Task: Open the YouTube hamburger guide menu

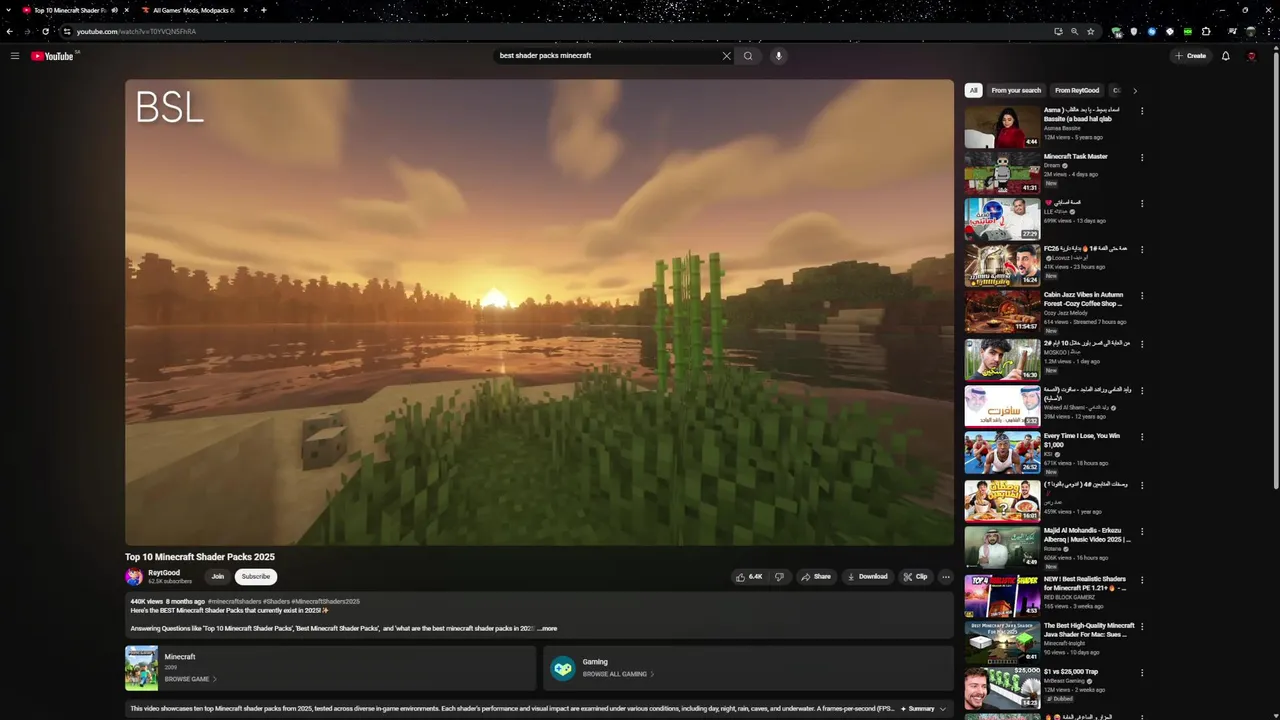Action: click(x=15, y=56)
